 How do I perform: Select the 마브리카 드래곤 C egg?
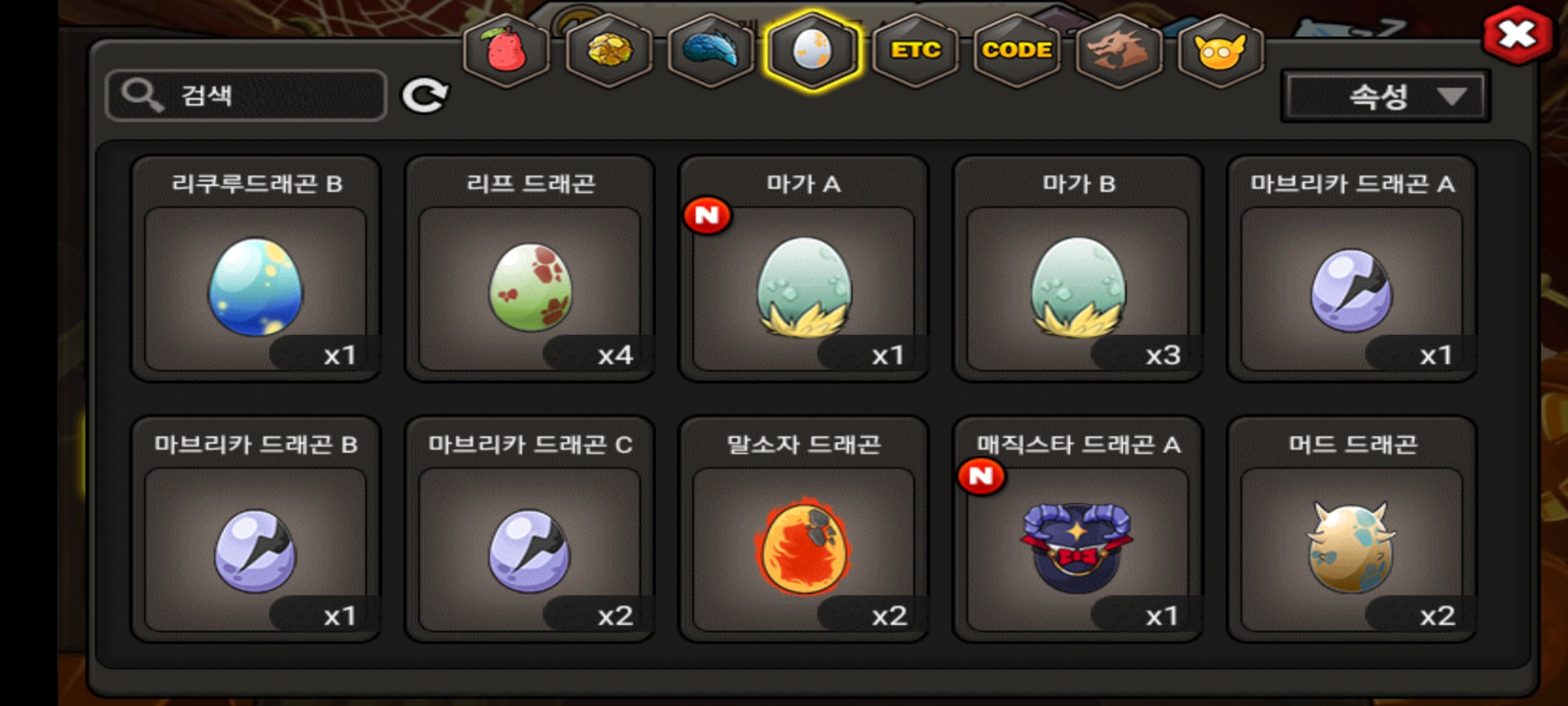pyautogui.click(x=530, y=529)
